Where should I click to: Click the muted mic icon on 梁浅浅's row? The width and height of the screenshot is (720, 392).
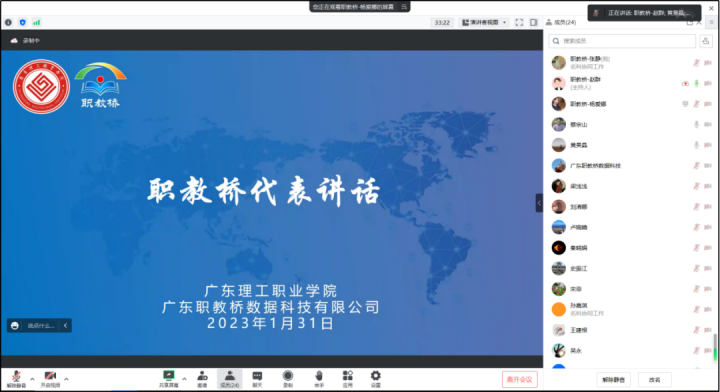click(x=697, y=186)
